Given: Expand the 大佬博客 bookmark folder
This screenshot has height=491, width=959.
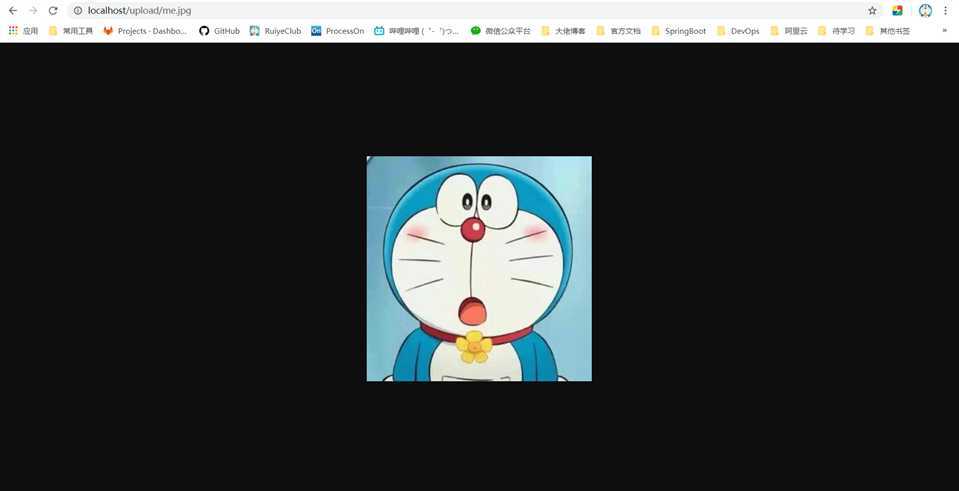Looking at the screenshot, I should [563, 31].
